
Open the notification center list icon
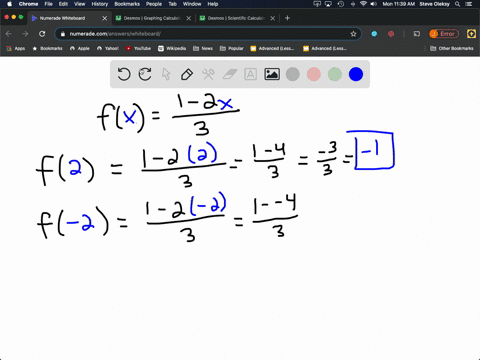click(x=470, y=4)
